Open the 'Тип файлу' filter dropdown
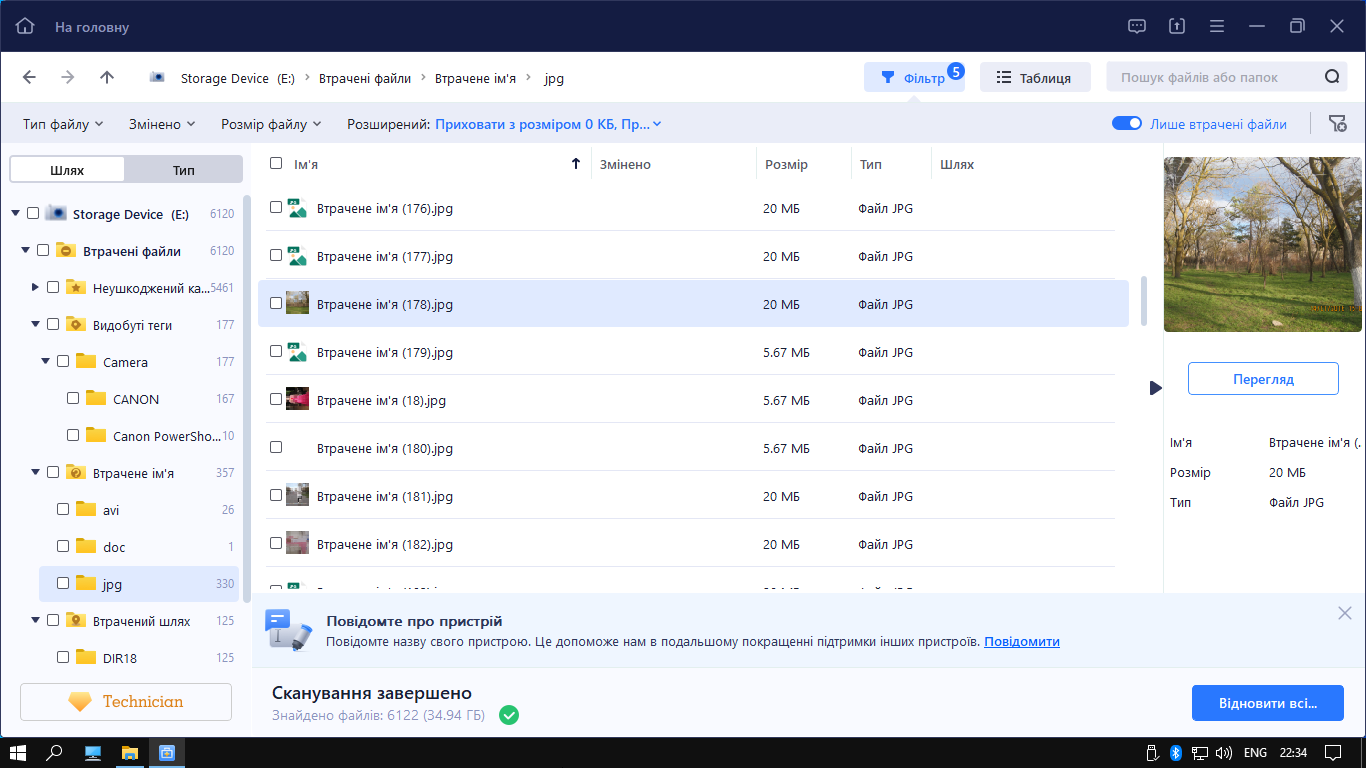 (x=63, y=124)
